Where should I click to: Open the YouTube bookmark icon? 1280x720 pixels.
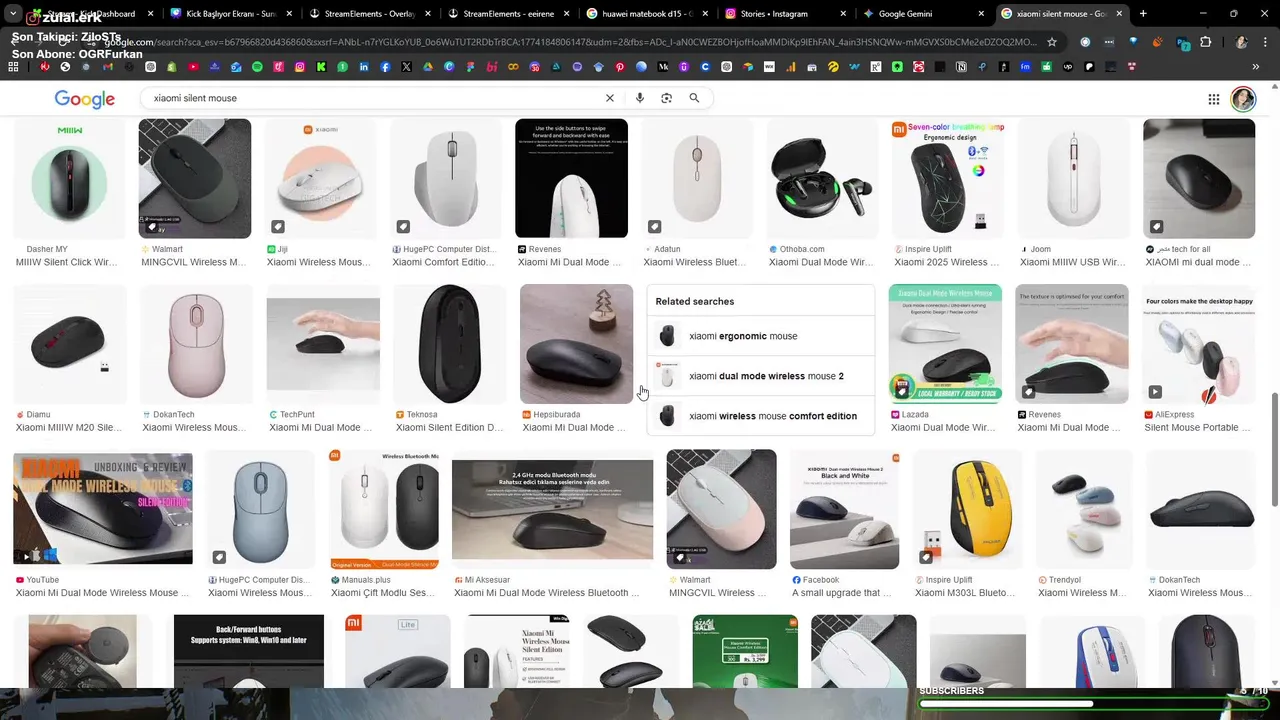(193, 67)
